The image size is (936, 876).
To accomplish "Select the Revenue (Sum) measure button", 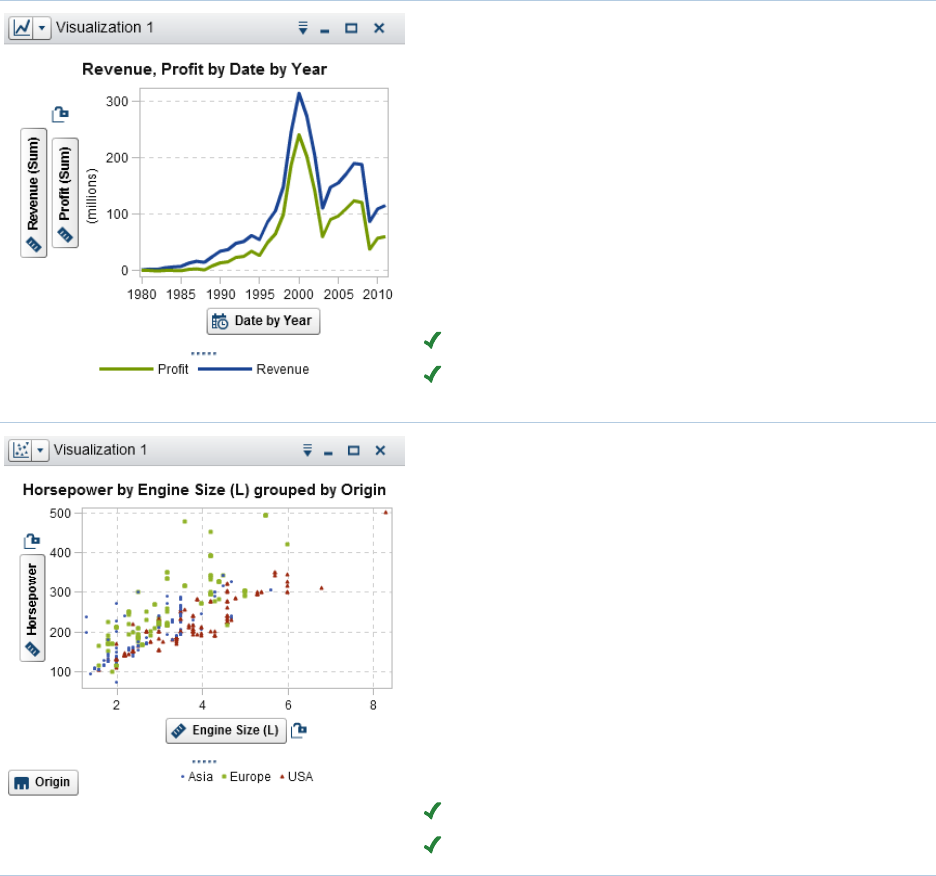I will [33, 193].
